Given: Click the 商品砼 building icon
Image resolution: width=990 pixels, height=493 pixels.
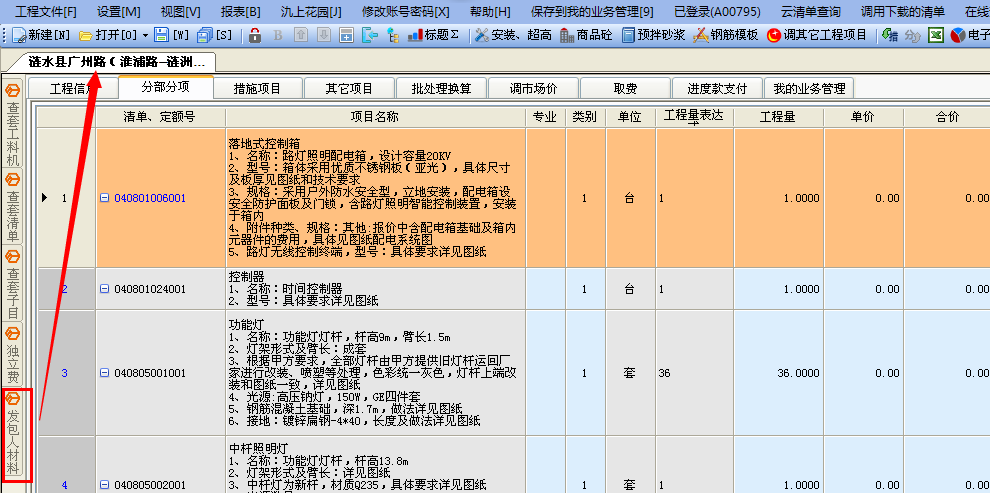Looking at the screenshot, I should click(x=566, y=35).
